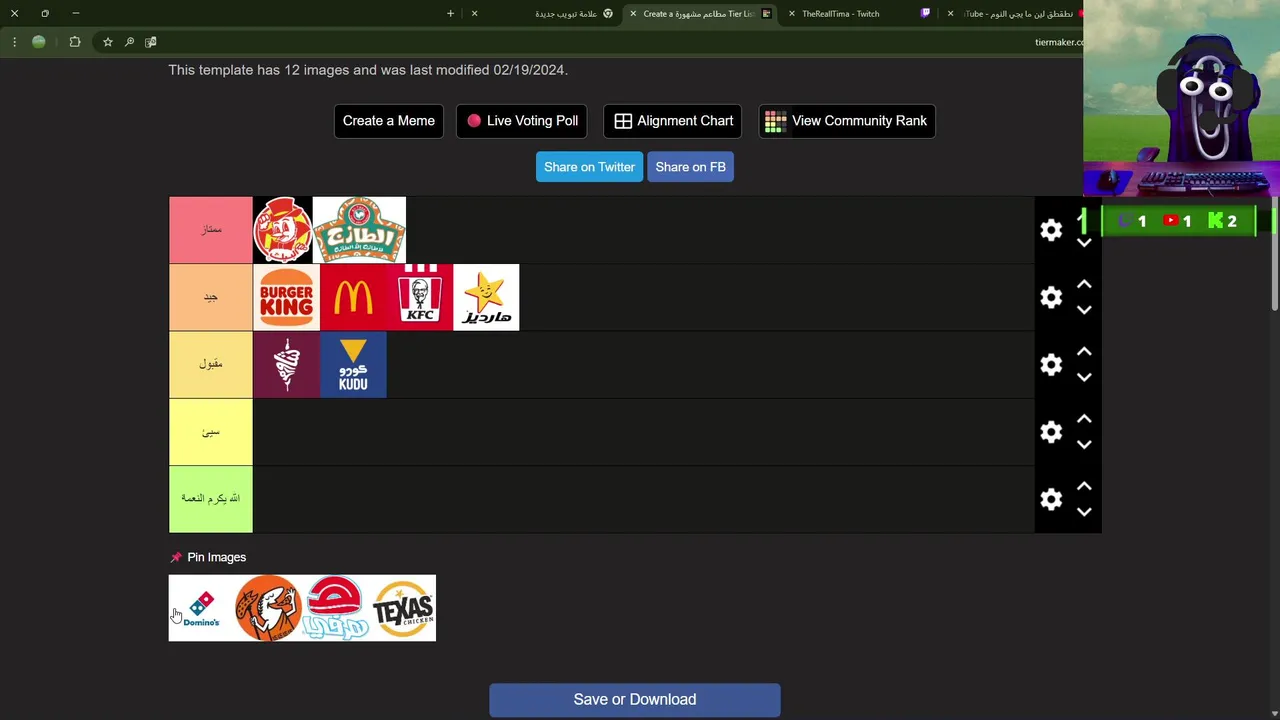
Task: Open the browser extensions puzzle icon
Action: coord(75,42)
